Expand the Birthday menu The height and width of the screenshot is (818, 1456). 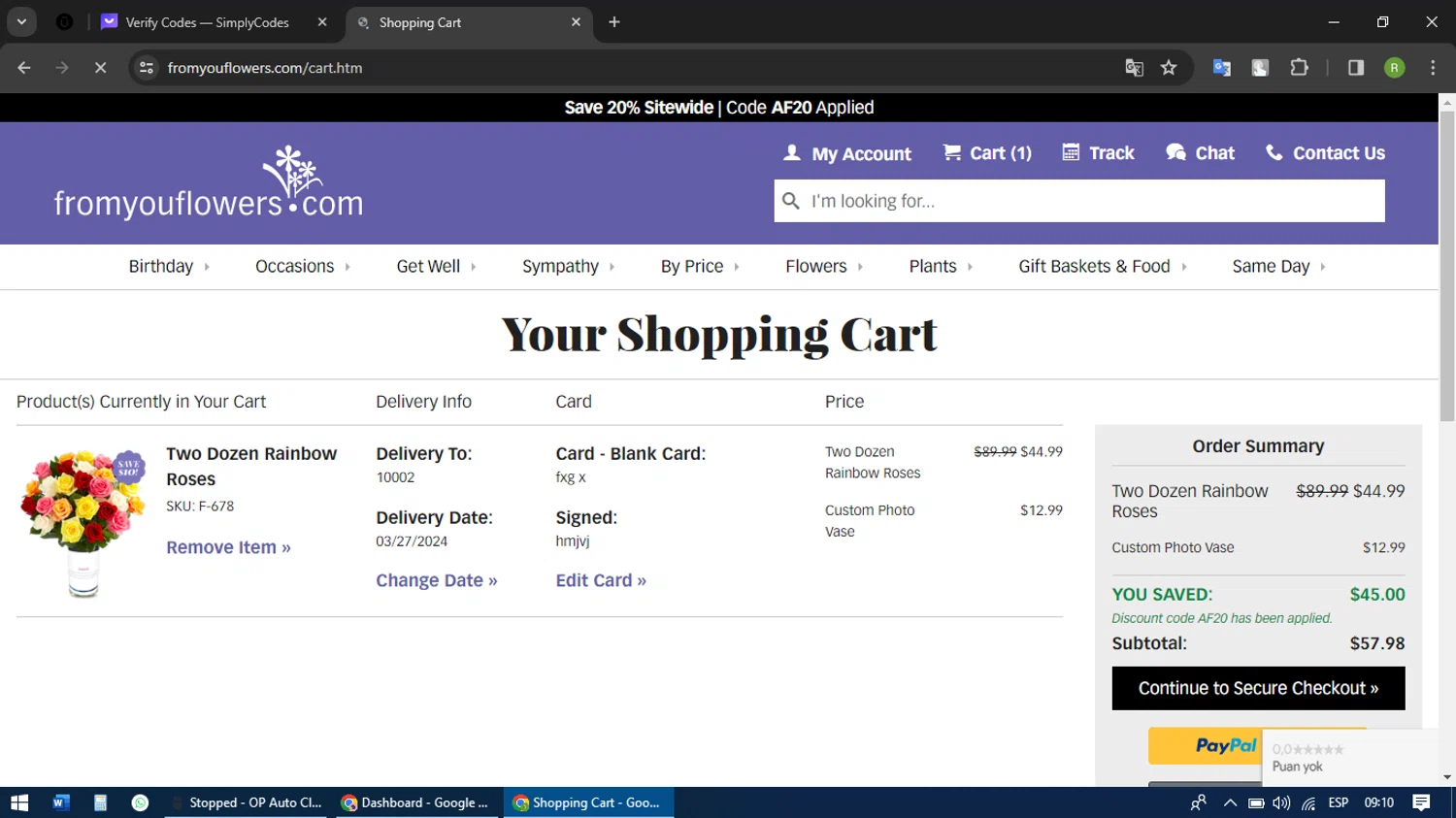click(169, 266)
